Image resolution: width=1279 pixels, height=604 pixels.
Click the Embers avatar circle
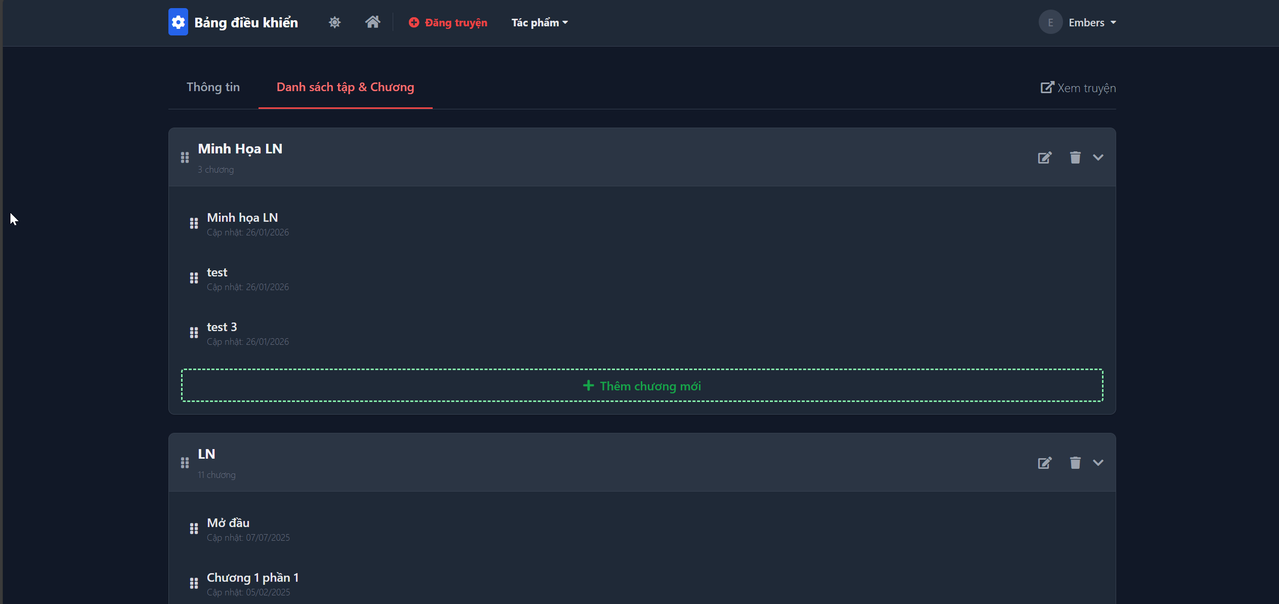(1050, 22)
